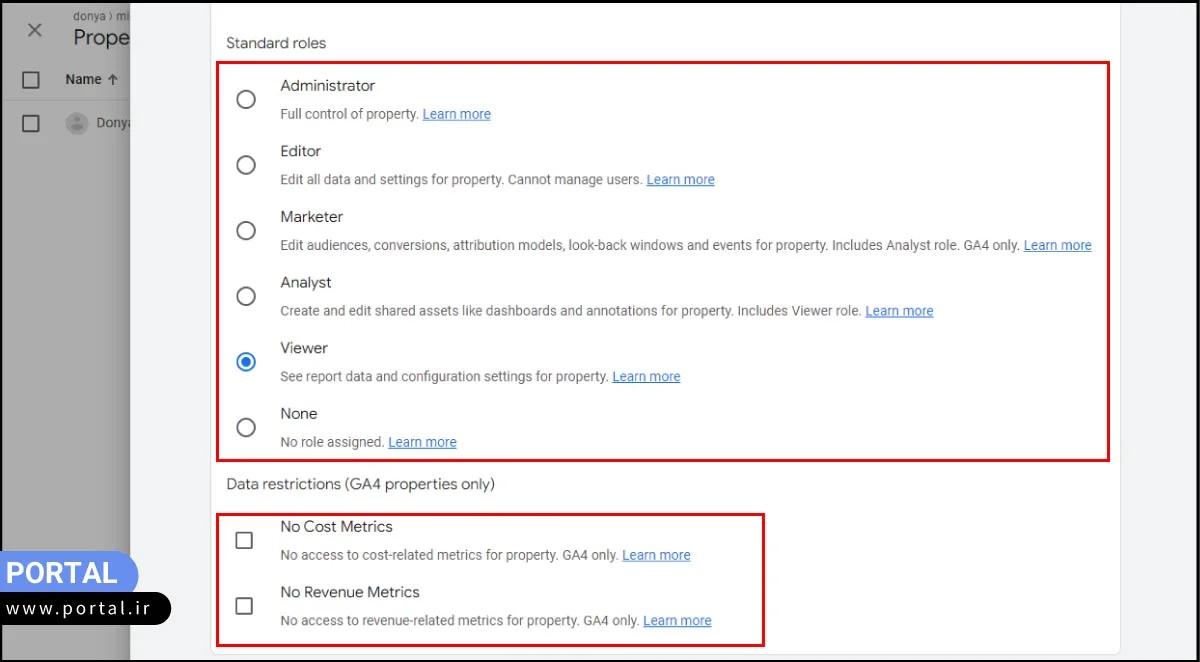This screenshot has height=662, width=1200.
Task: Open Learn more link for Administrator
Action: (456, 114)
